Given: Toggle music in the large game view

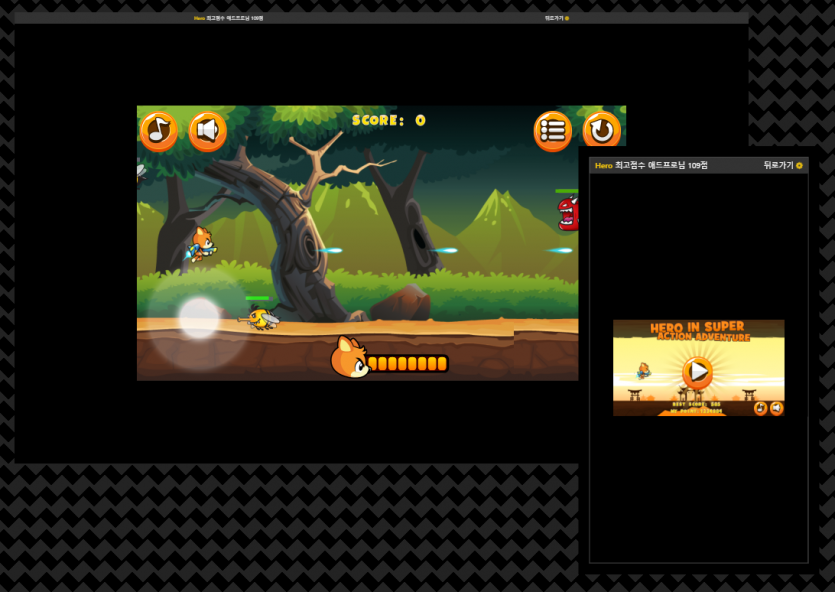Looking at the screenshot, I should [x=158, y=131].
